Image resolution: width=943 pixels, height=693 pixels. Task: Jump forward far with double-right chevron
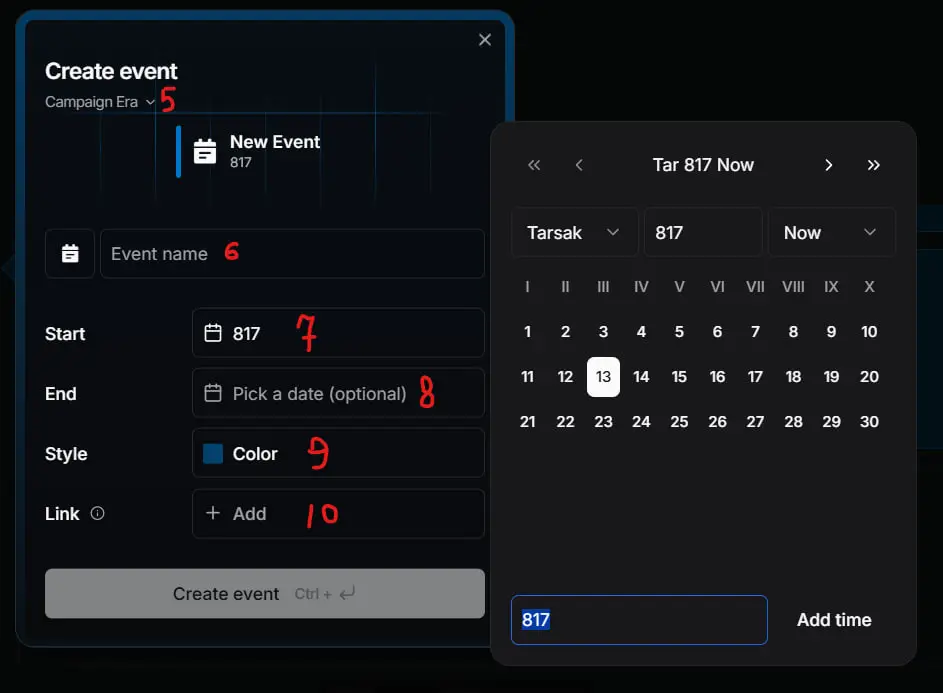tap(873, 165)
